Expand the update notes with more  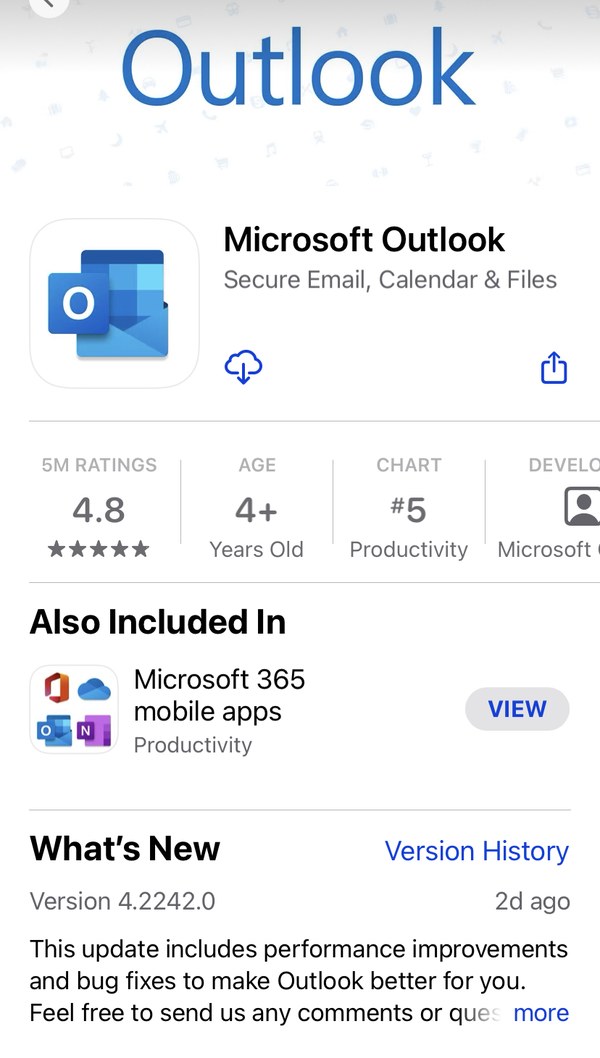(x=541, y=1013)
